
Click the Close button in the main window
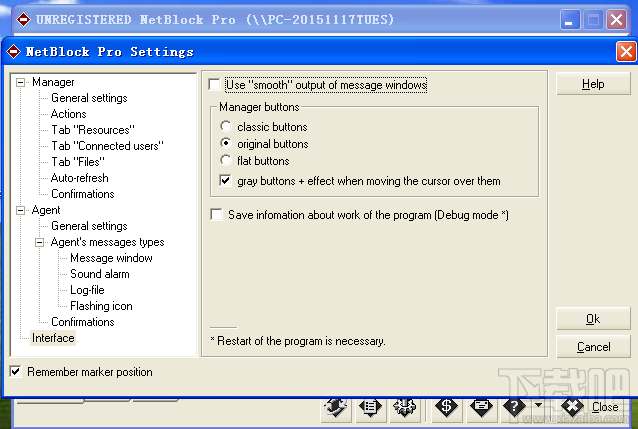[x=592, y=407]
